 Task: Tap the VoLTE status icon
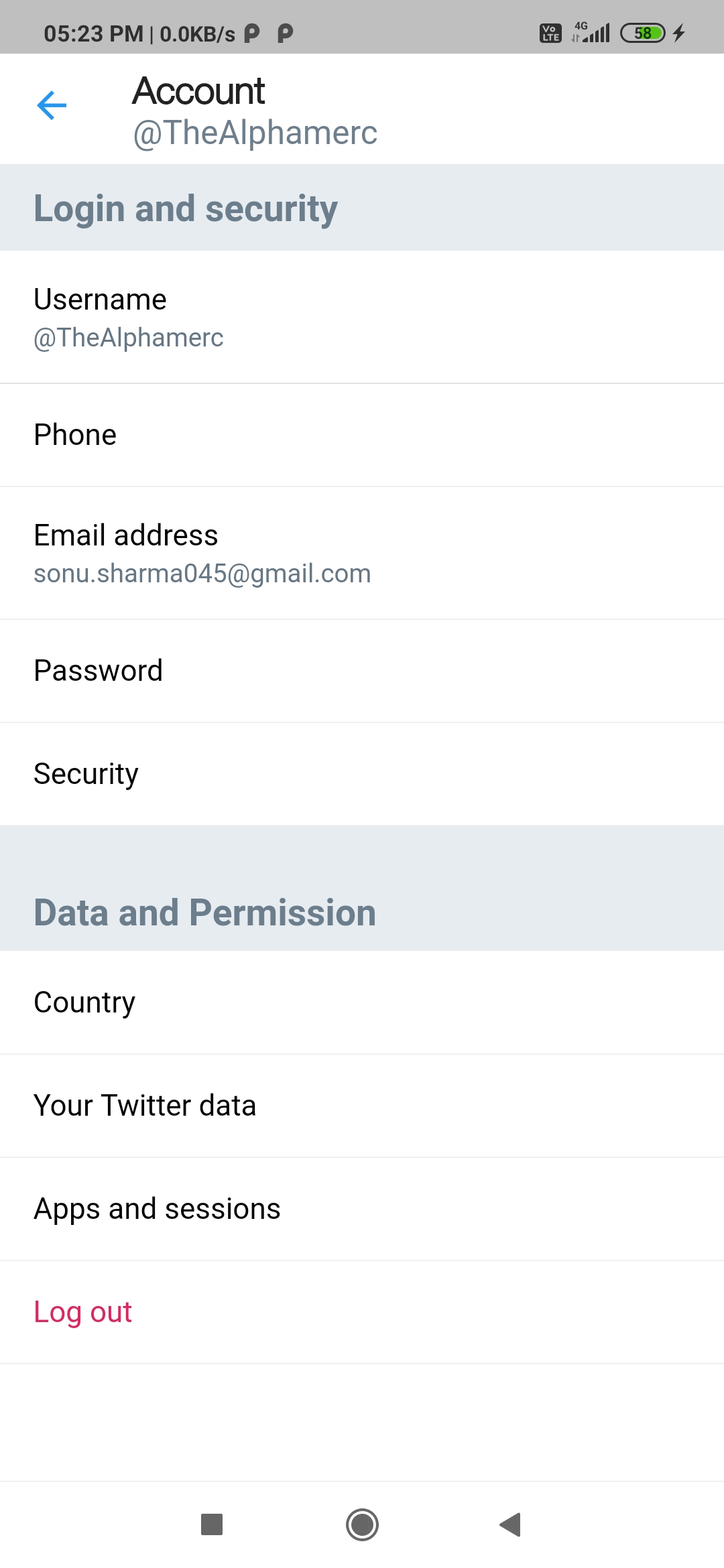point(550,33)
